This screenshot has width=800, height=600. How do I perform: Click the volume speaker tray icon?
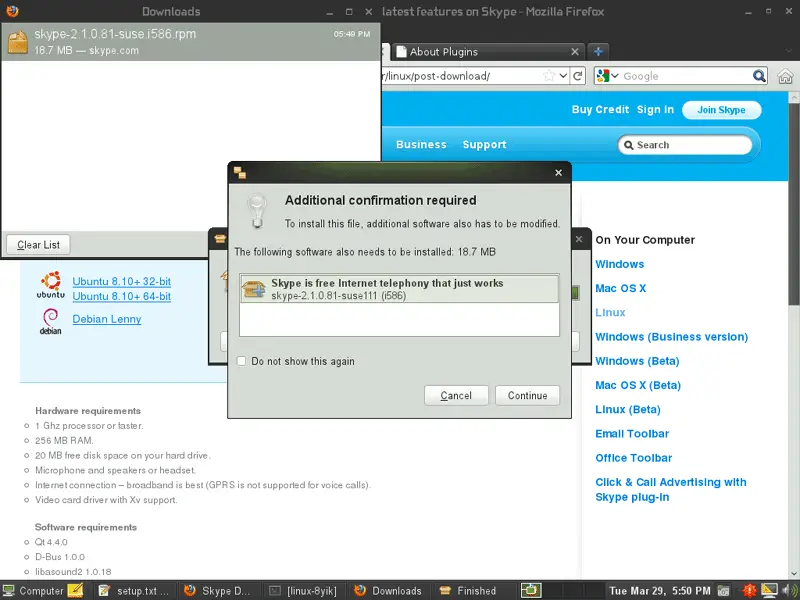789,591
